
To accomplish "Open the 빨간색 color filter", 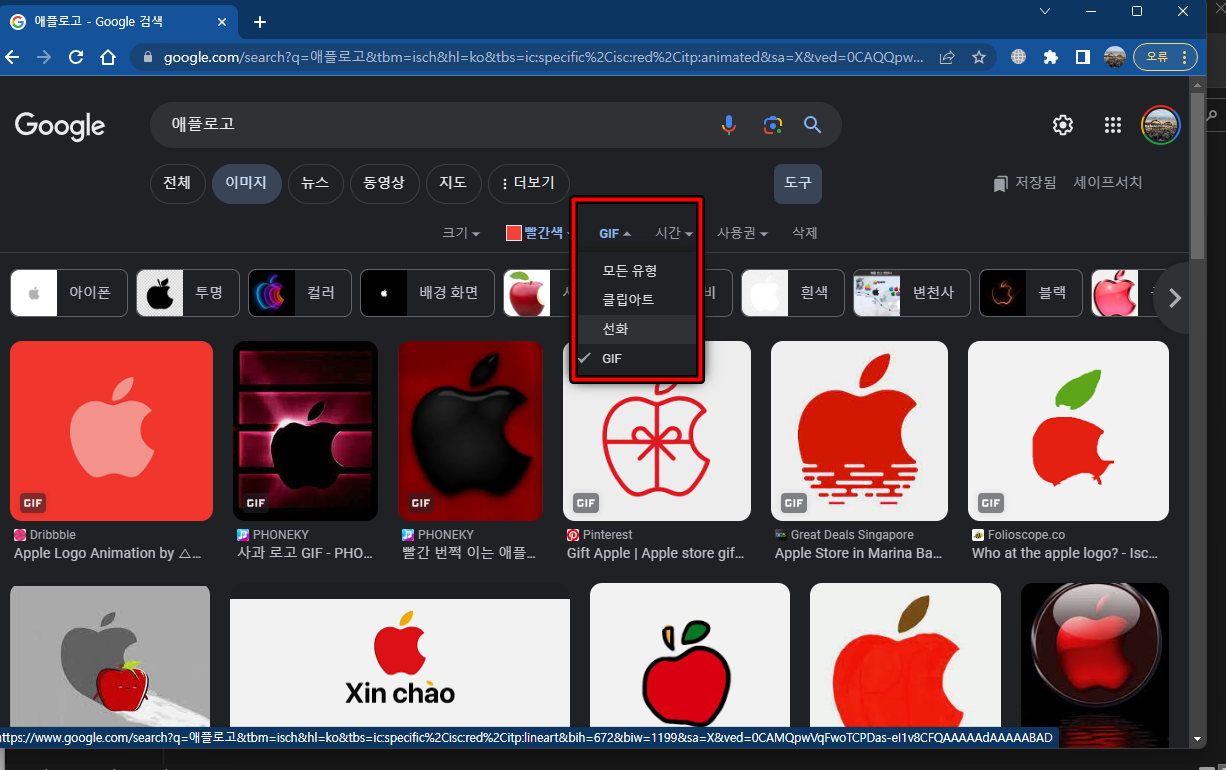I will 536,233.
